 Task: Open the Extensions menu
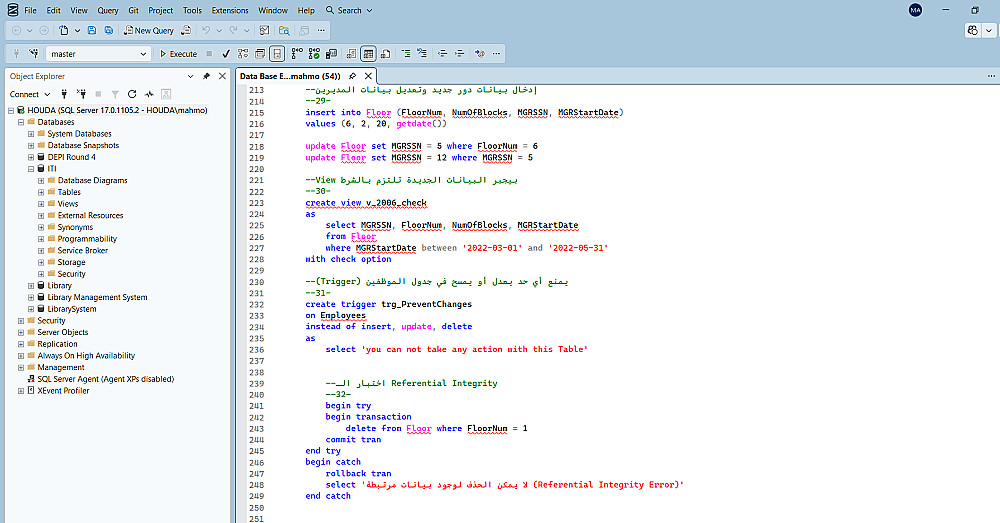[x=230, y=10]
